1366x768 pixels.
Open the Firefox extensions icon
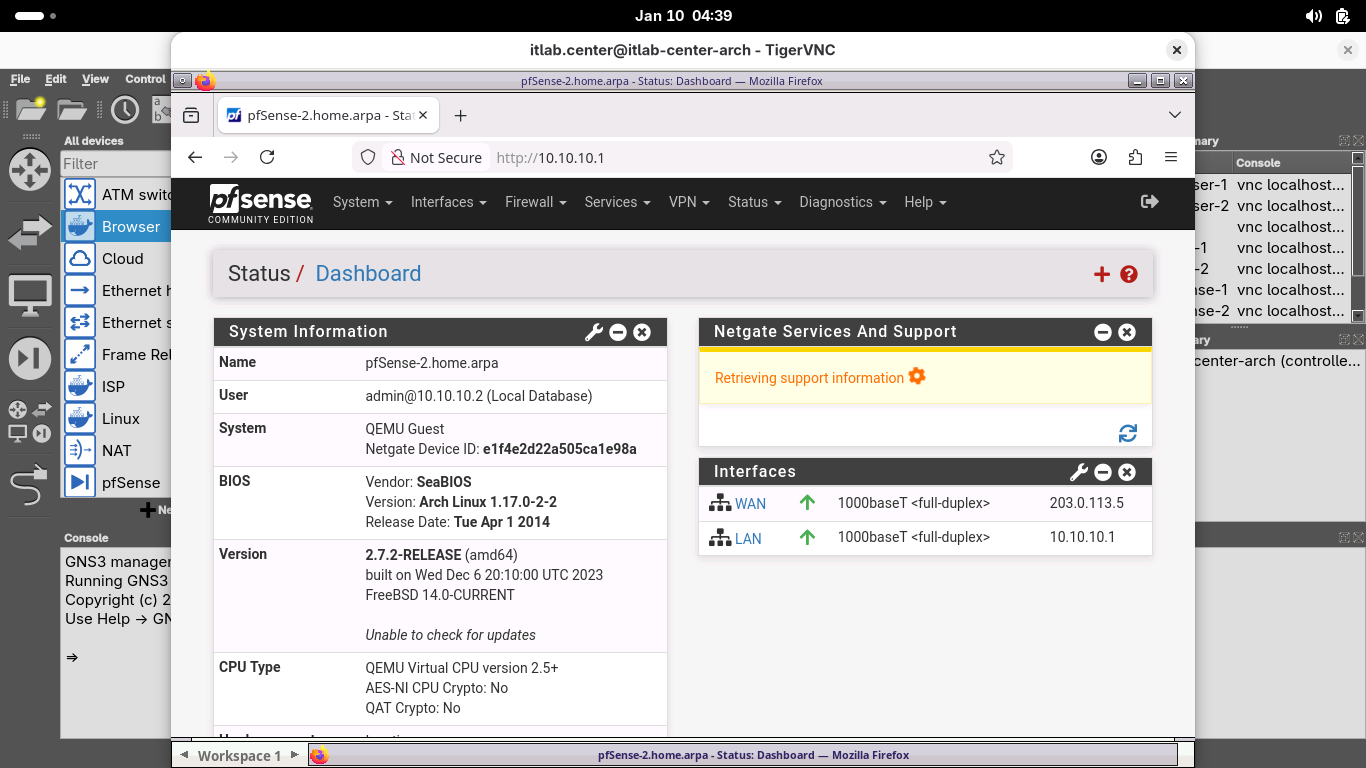coord(1135,157)
